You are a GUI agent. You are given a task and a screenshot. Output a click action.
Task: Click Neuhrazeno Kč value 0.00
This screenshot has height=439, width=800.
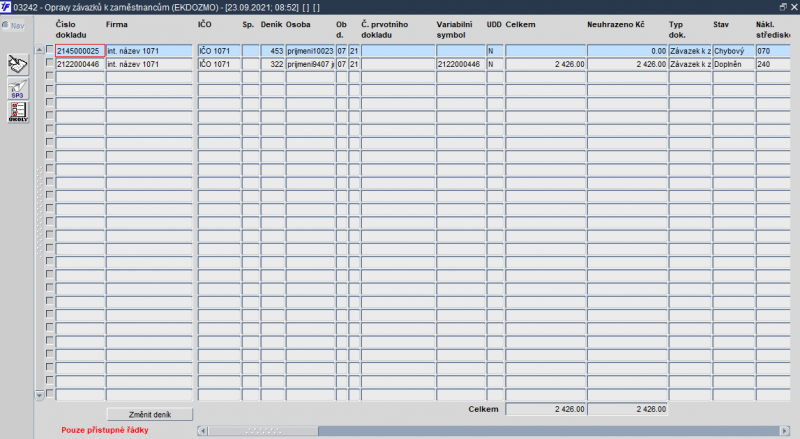(628, 51)
